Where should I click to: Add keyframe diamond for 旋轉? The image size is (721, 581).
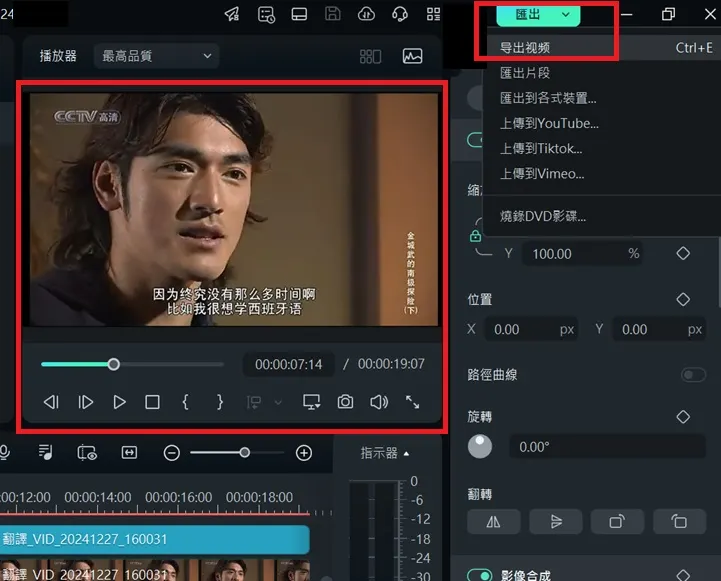point(683,417)
